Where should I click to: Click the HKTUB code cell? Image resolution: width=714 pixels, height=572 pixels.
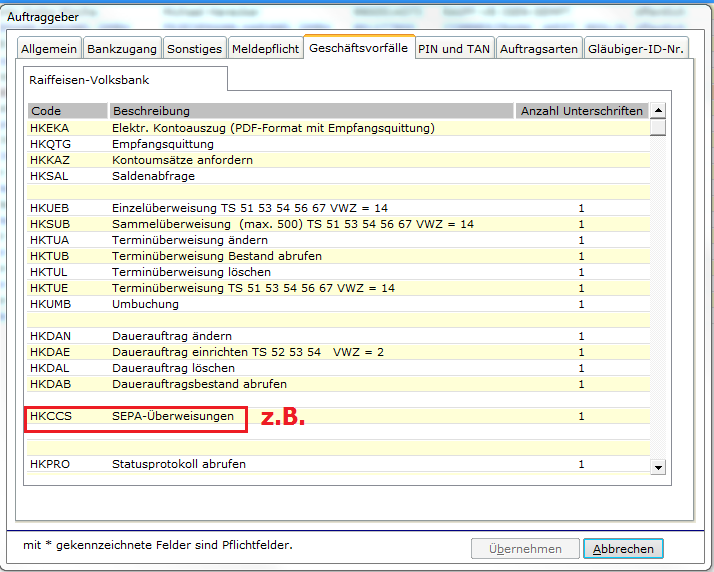[49, 256]
